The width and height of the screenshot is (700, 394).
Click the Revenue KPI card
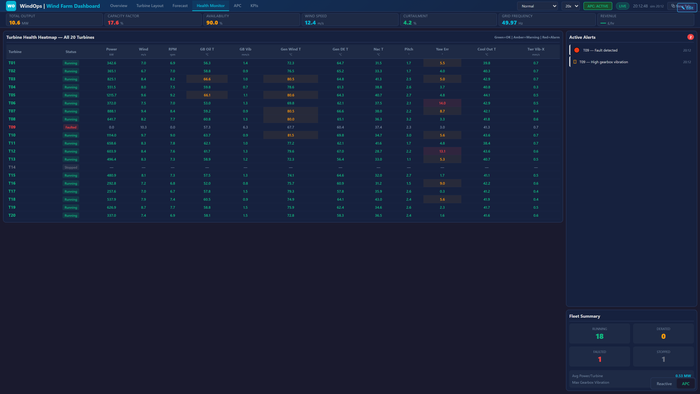point(646,20)
